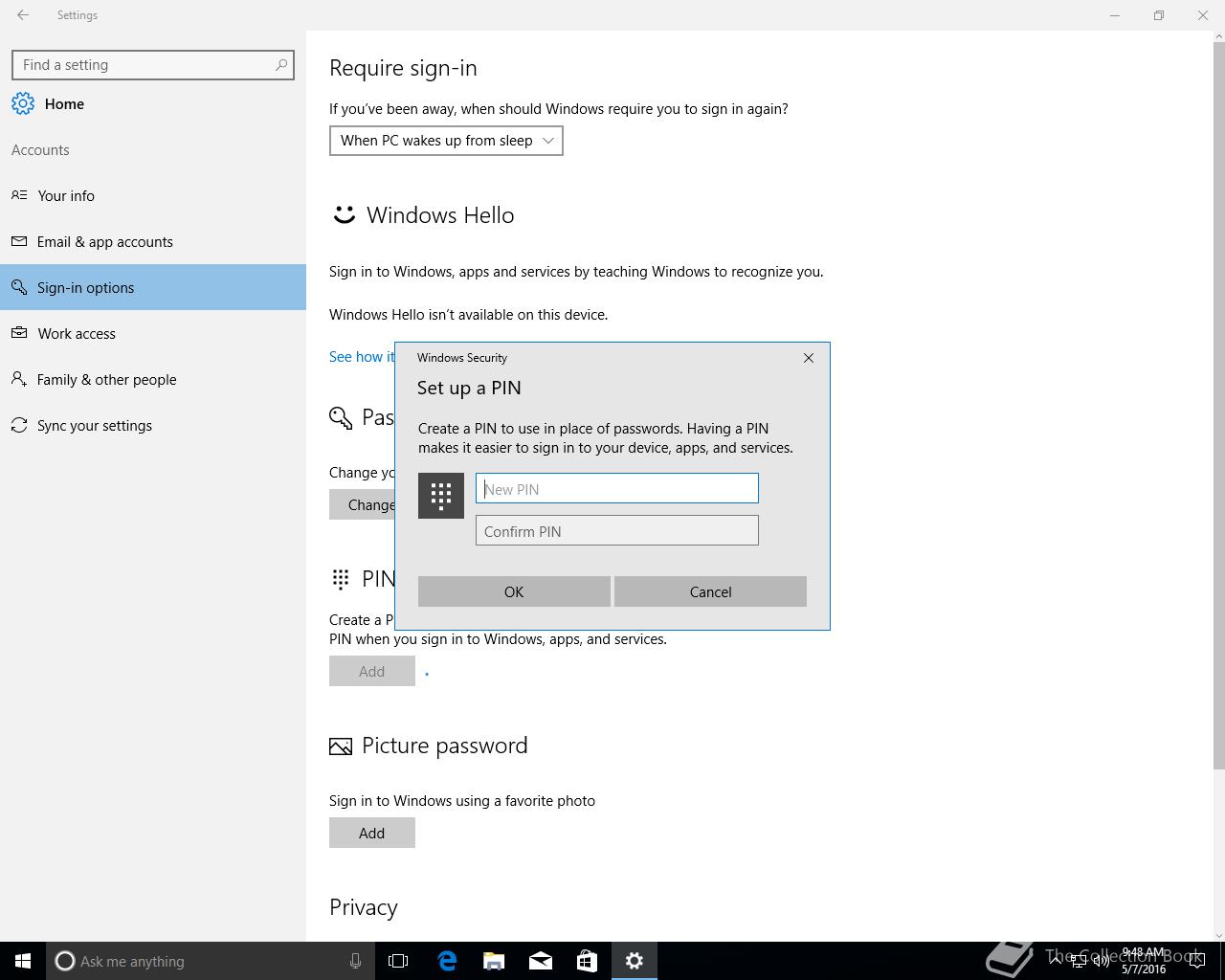Click the Work access briefcase icon
The width and height of the screenshot is (1225, 980).
coord(19,333)
